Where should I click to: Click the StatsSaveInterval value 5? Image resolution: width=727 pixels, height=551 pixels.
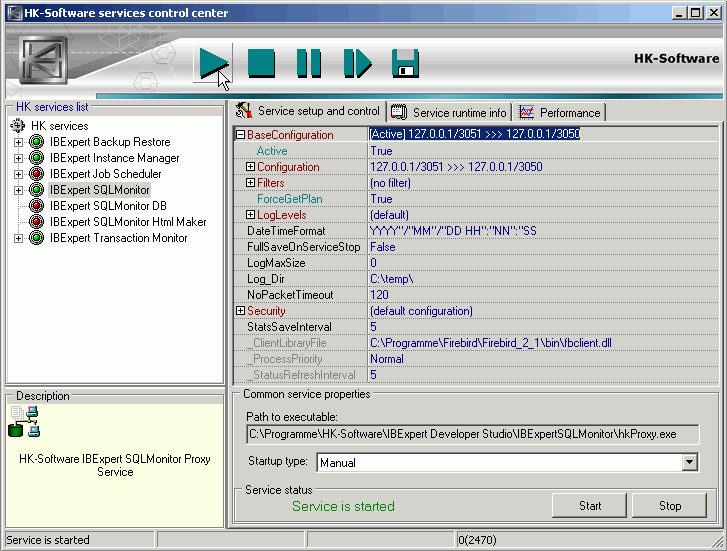click(543, 327)
